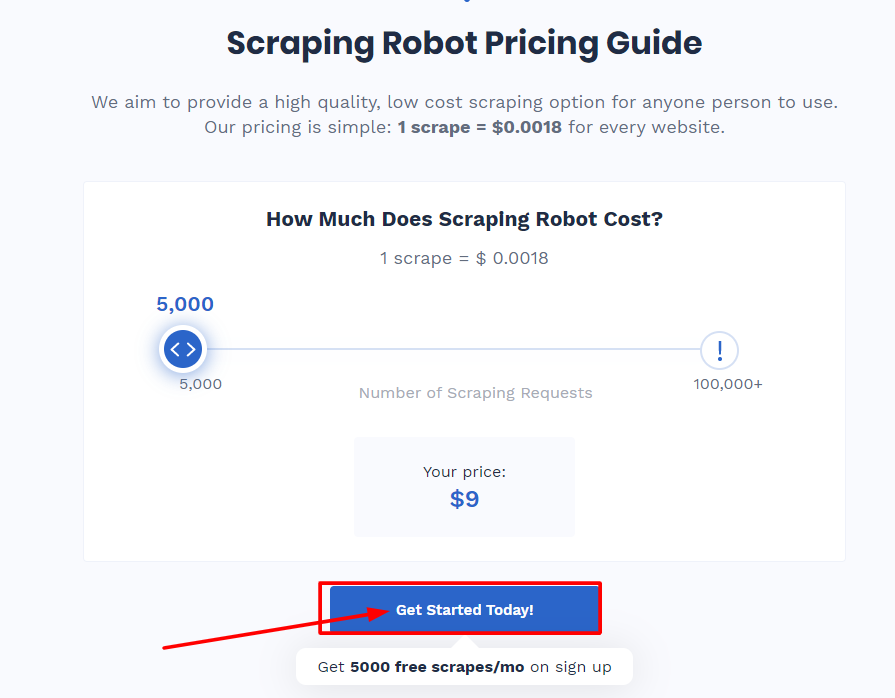Click the bold 5,000 counter above the slider
This screenshot has width=895, height=698.
[x=185, y=304]
